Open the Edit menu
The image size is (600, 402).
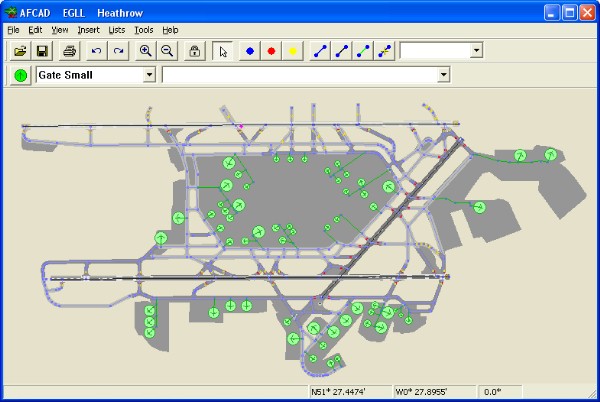(35, 30)
